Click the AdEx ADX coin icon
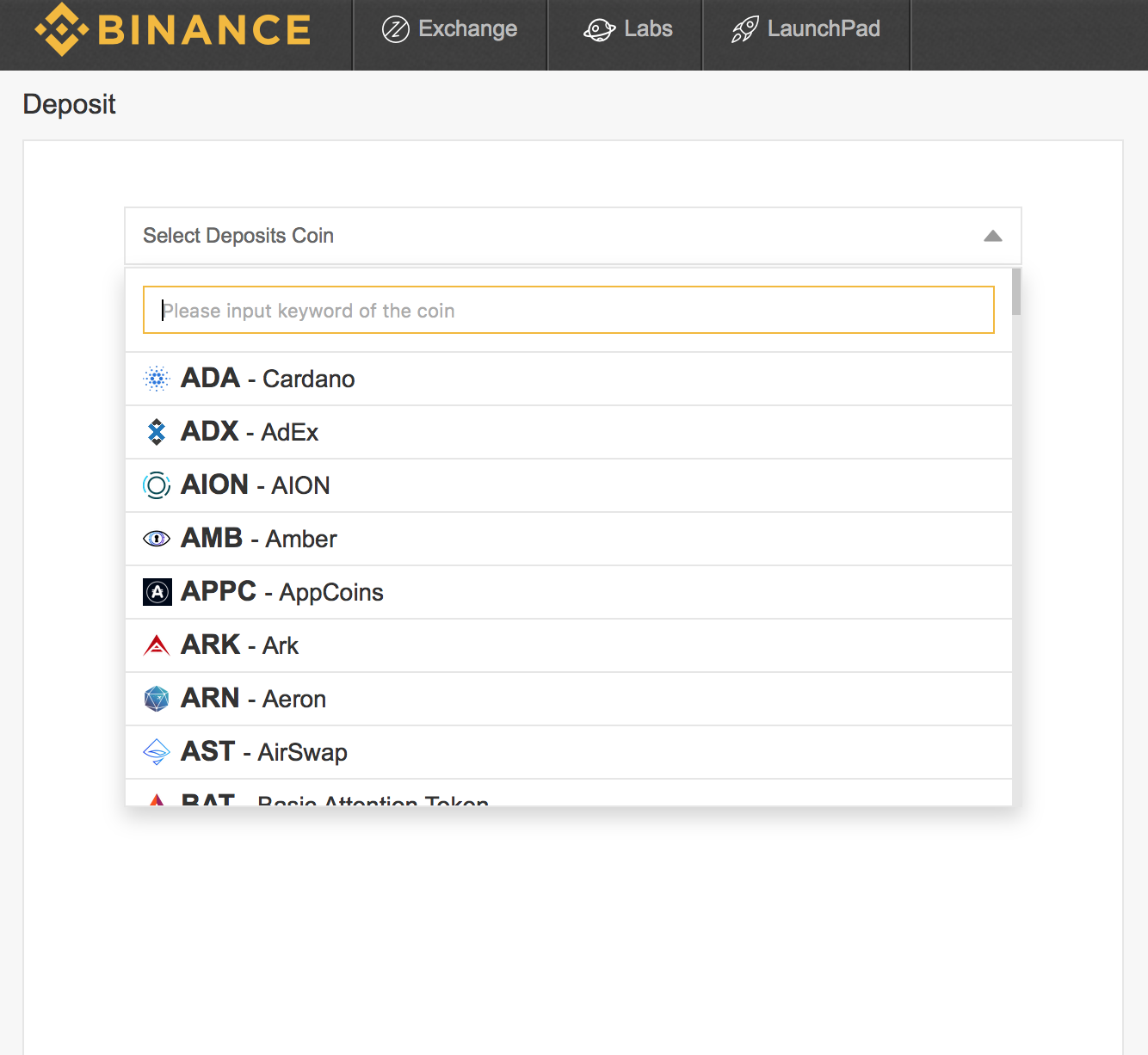The height and width of the screenshot is (1055, 1148). tap(157, 432)
